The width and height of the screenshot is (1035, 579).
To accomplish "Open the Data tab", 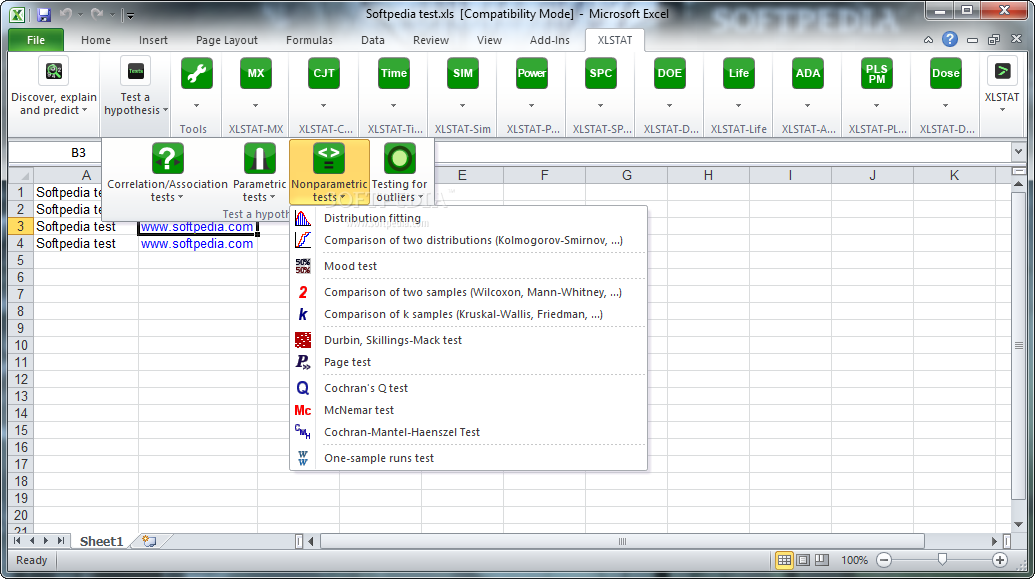I will [372, 40].
